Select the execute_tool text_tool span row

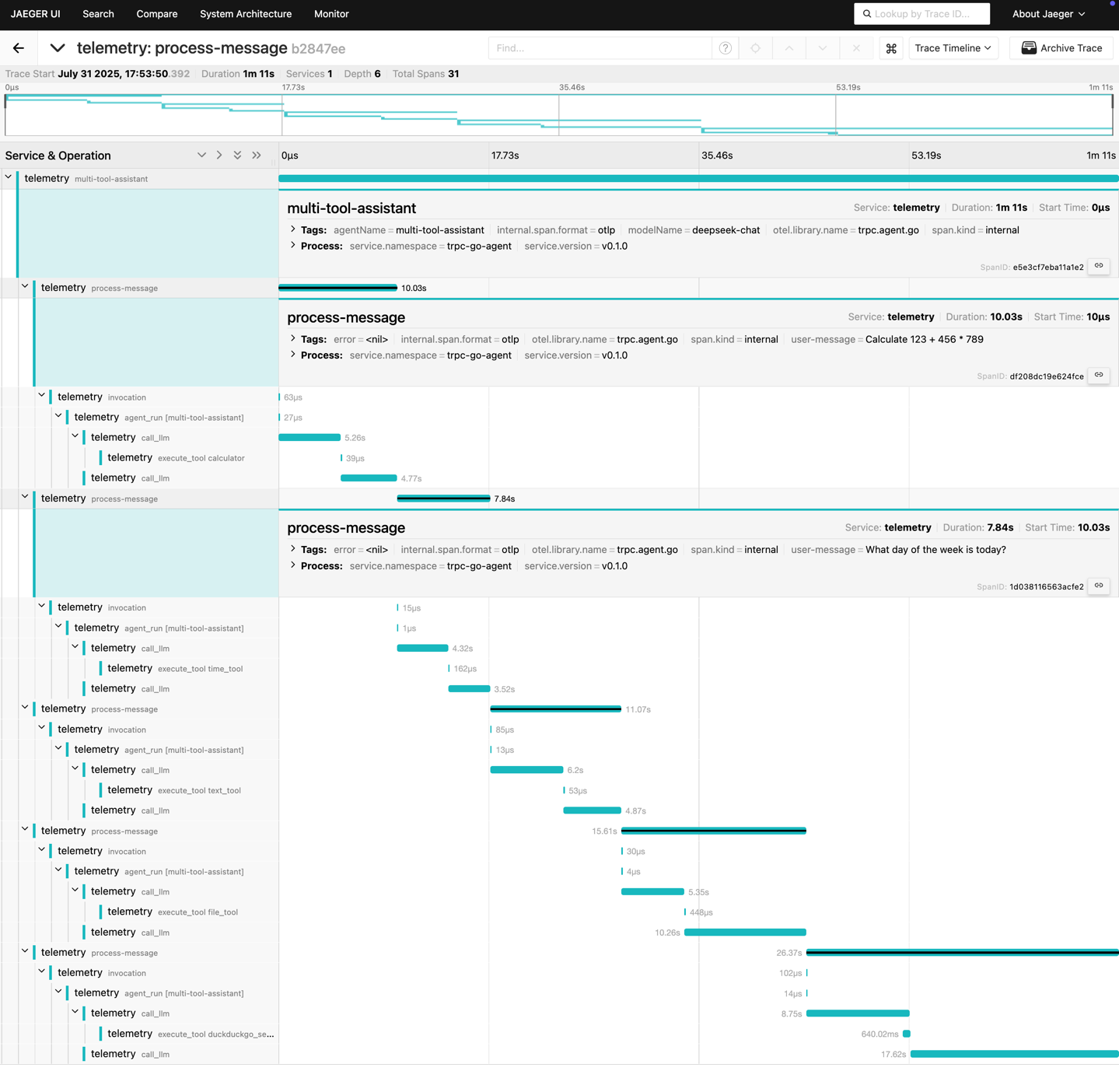174,790
